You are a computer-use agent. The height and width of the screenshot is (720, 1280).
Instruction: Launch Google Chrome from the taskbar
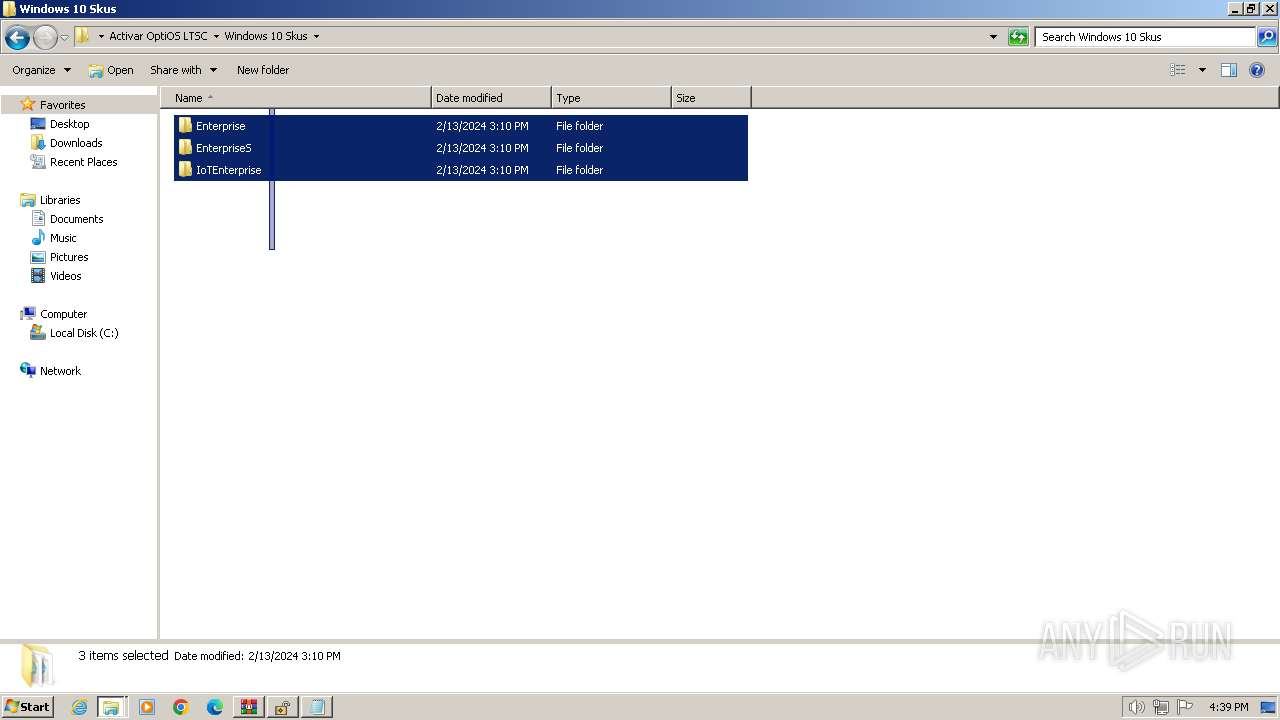181,707
